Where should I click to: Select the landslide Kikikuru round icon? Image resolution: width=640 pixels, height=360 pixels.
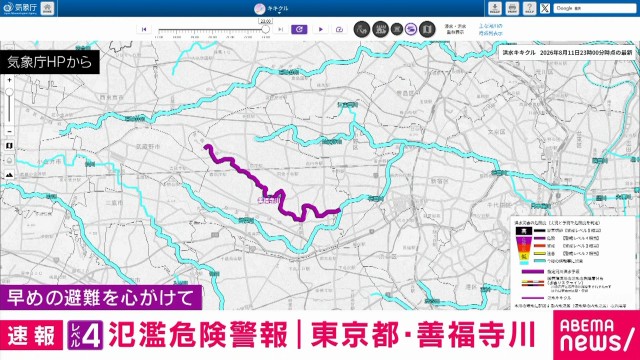pos(362,29)
